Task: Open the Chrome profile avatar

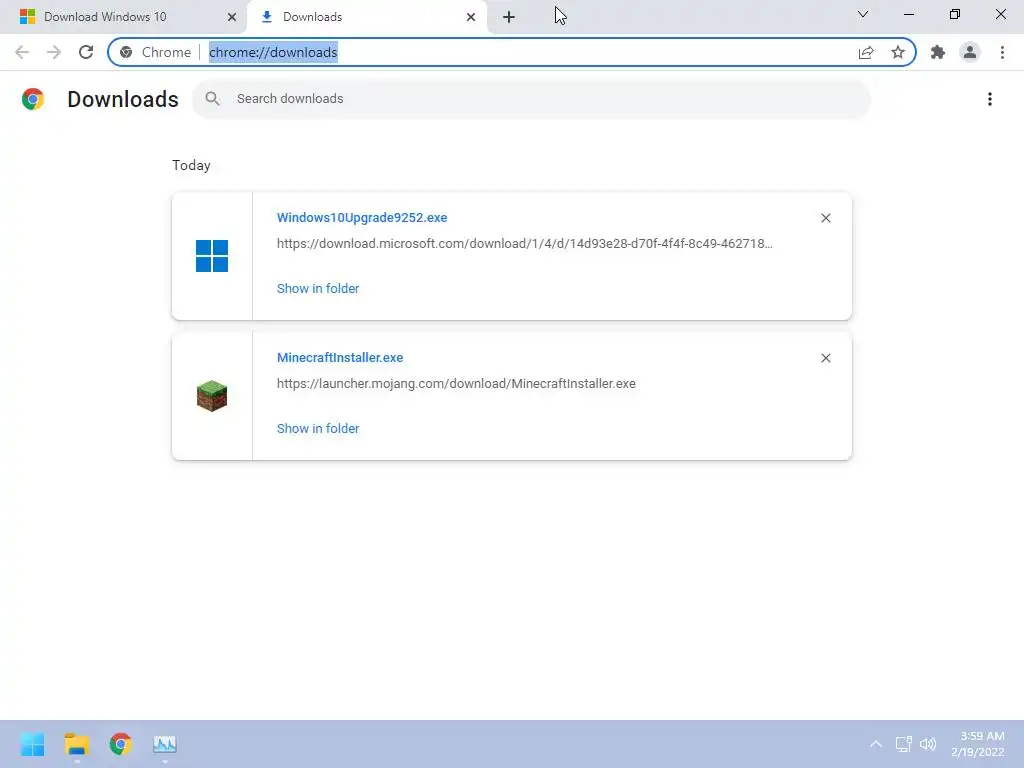Action: 970,52
